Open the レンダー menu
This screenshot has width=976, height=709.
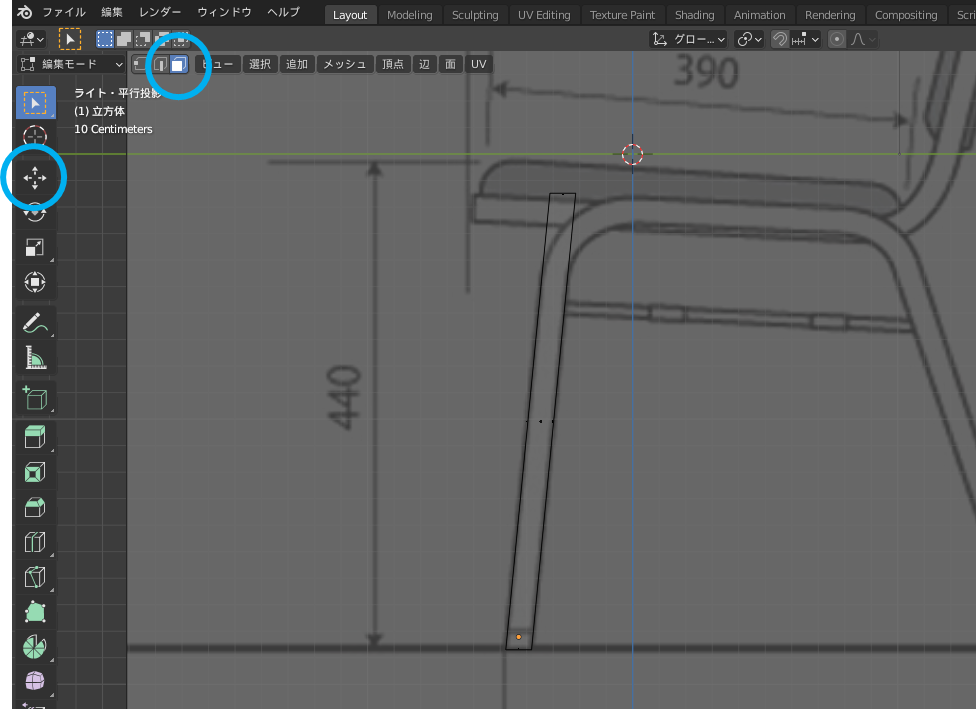[x=160, y=12]
